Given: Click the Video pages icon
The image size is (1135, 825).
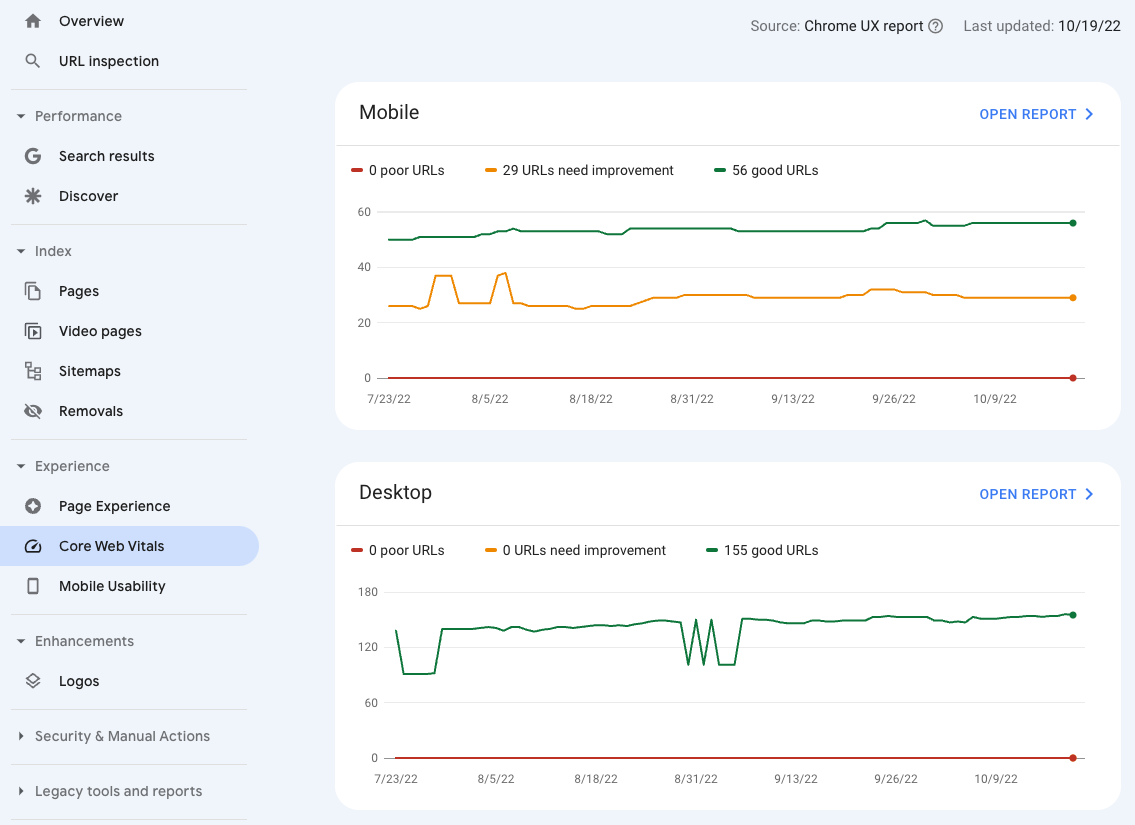Looking at the screenshot, I should [33, 331].
